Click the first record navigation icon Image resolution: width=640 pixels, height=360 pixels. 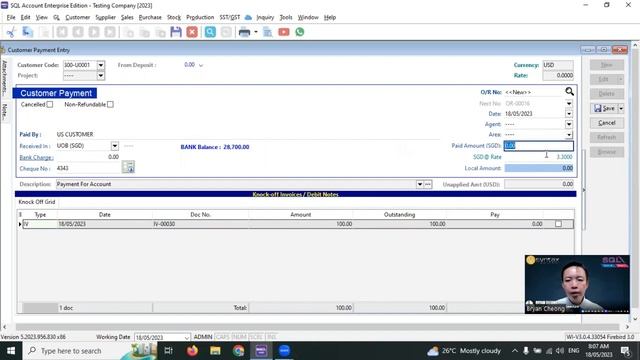pyautogui.click(x=62, y=32)
